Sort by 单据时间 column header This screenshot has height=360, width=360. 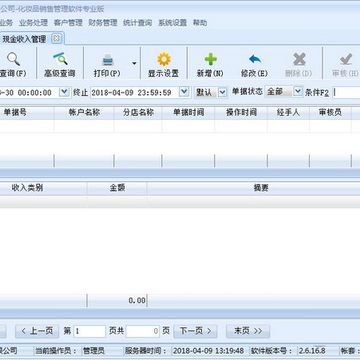[x=188, y=112]
